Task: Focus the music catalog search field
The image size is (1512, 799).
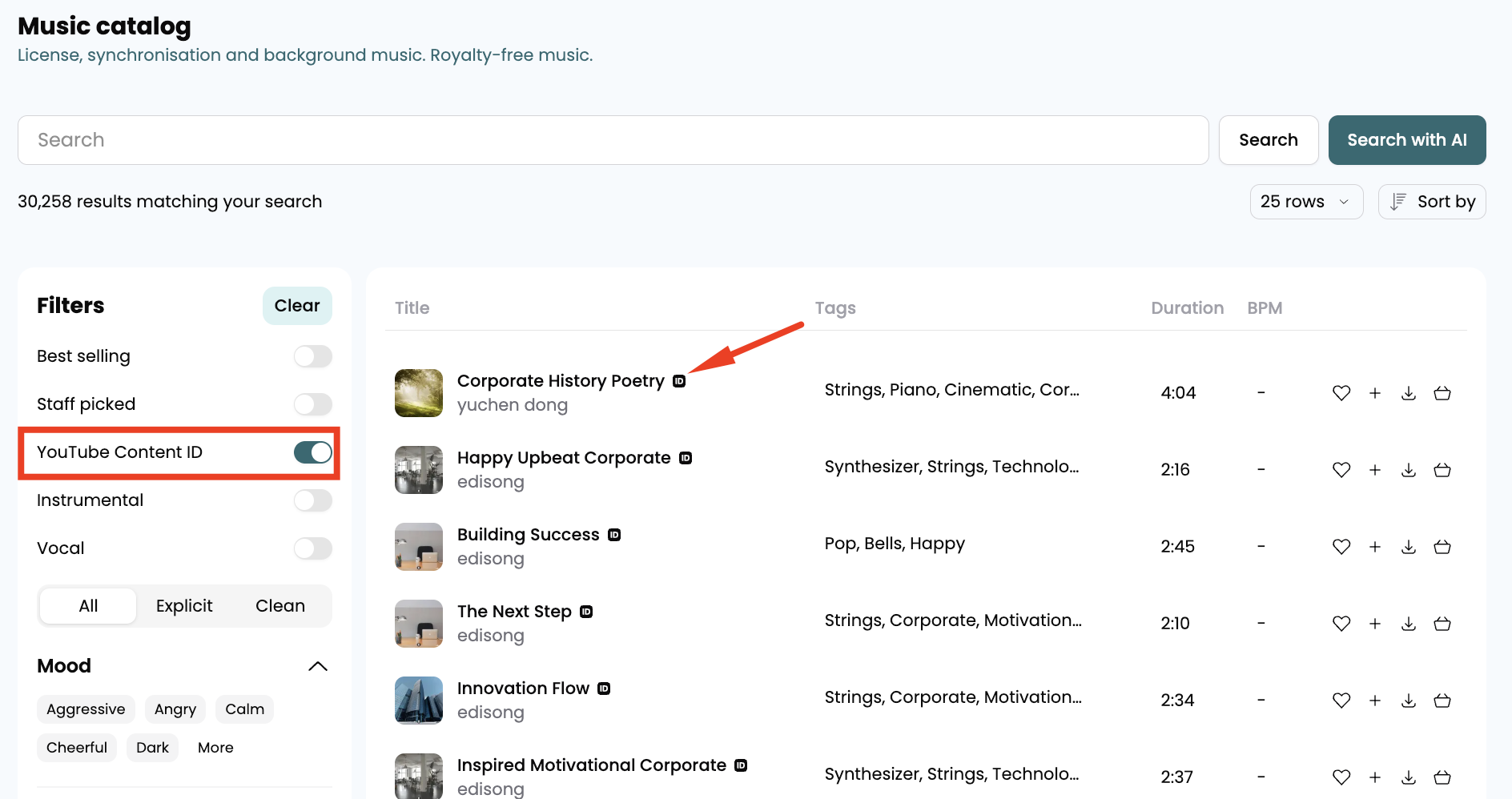Action: pyautogui.click(x=613, y=140)
